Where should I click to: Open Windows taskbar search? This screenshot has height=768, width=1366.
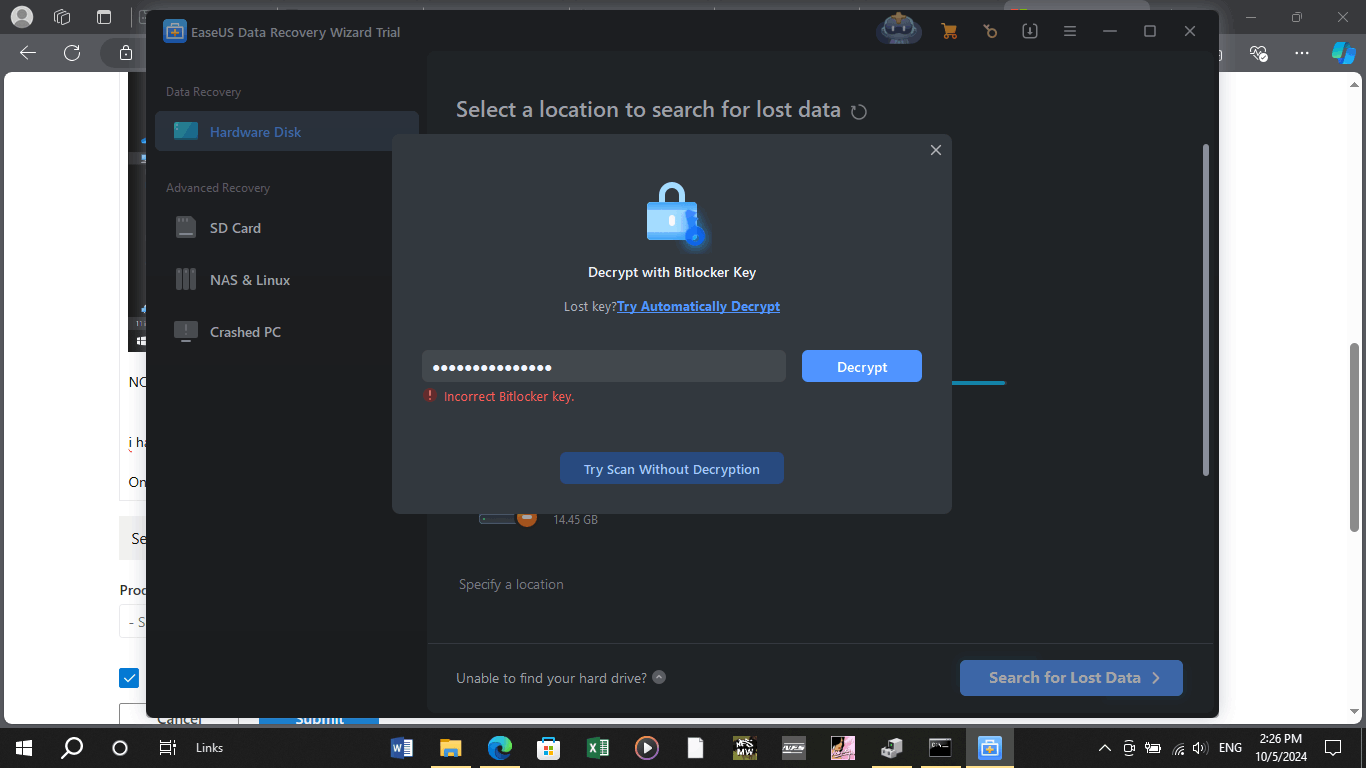72,748
